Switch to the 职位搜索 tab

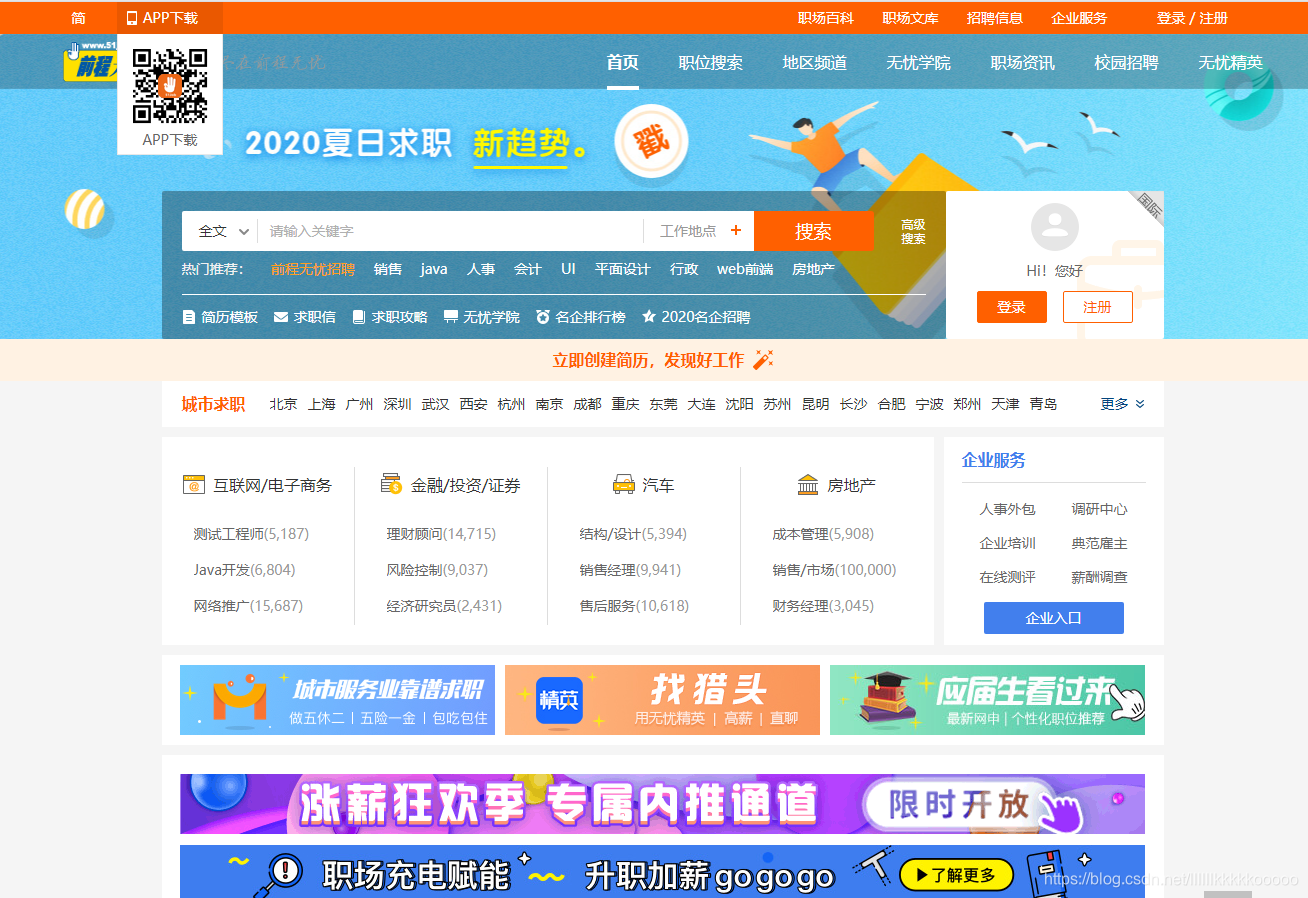(x=710, y=62)
